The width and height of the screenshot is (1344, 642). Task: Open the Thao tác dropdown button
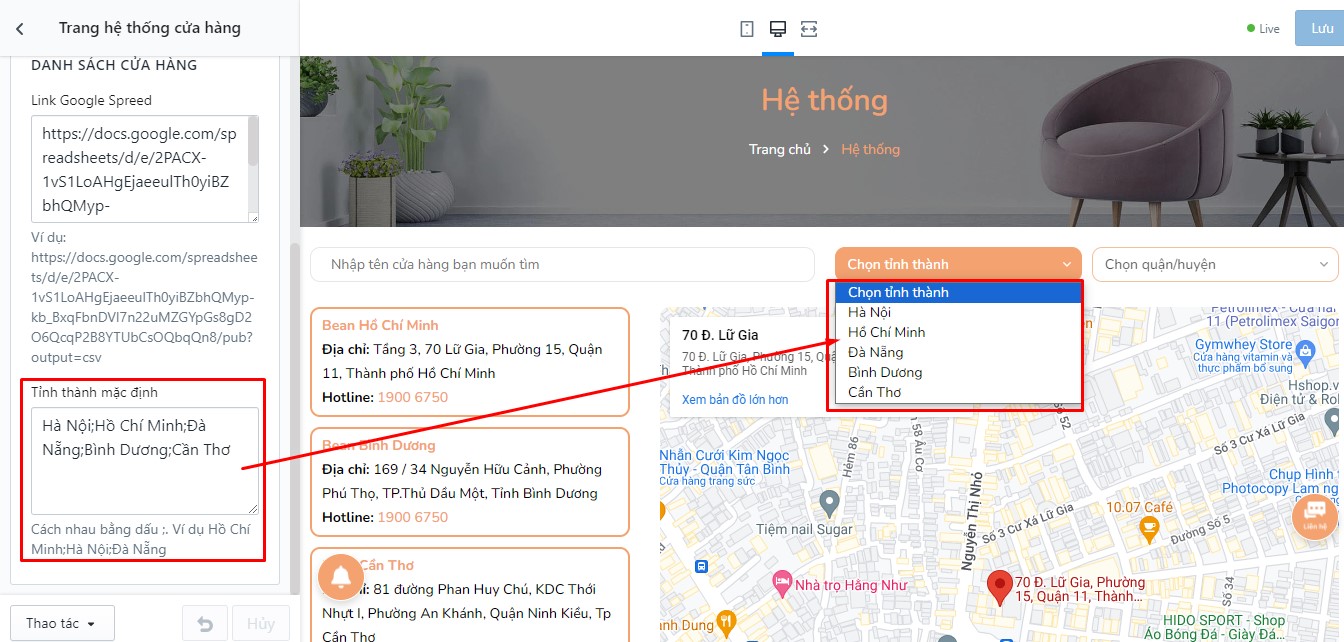point(62,624)
